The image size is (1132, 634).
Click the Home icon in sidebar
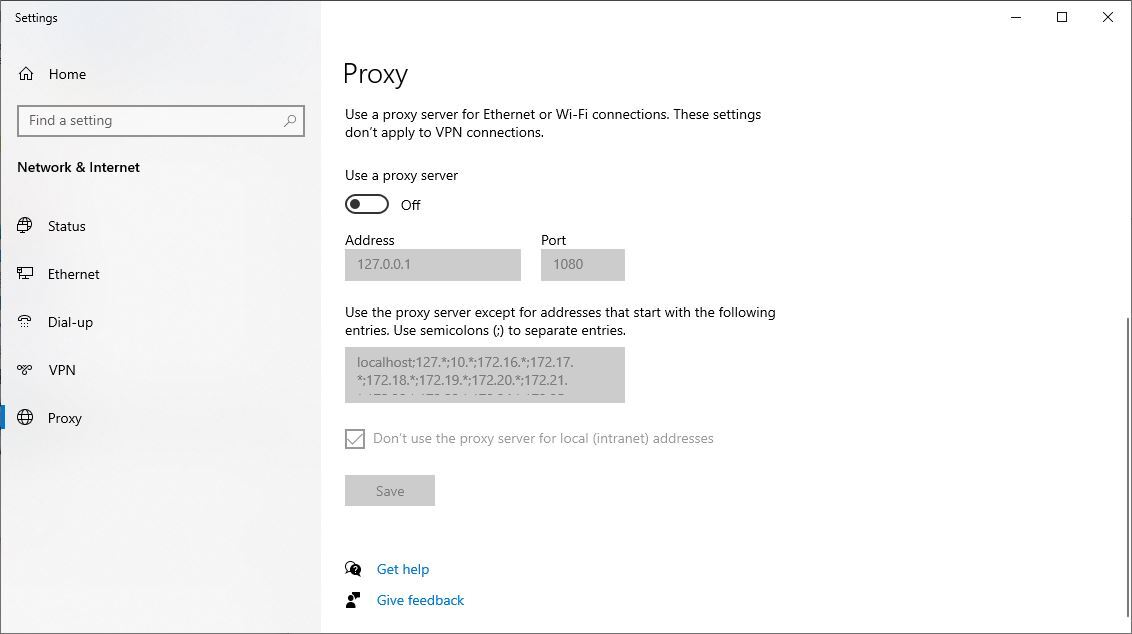tap(26, 74)
